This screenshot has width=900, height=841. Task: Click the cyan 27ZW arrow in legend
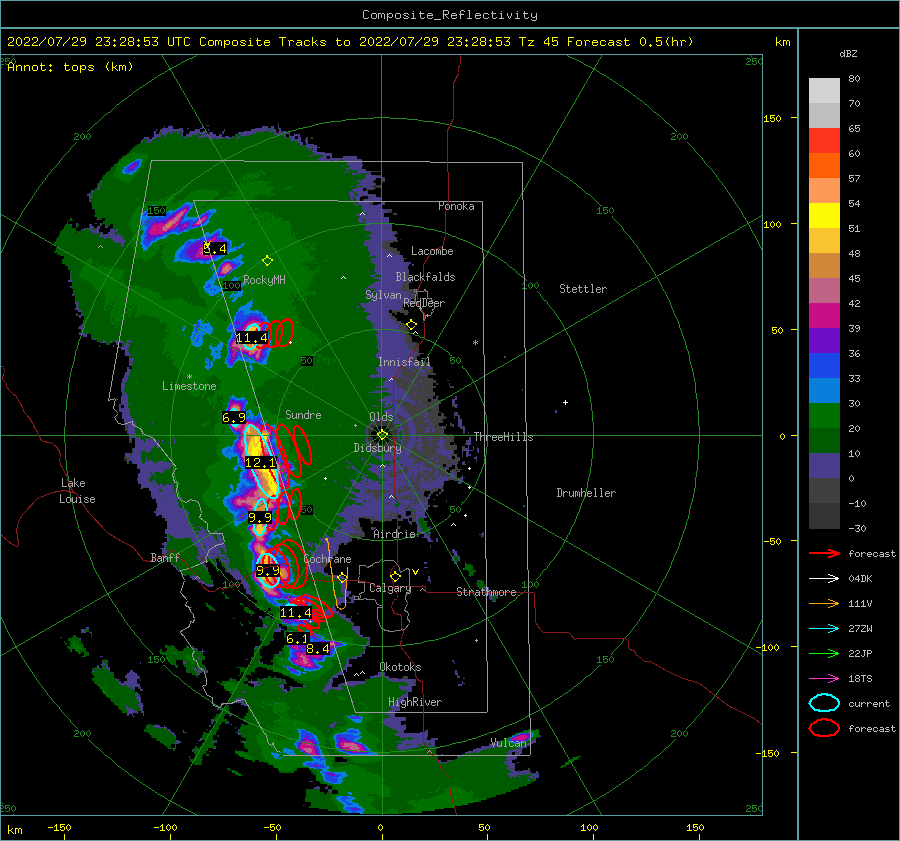click(x=824, y=629)
